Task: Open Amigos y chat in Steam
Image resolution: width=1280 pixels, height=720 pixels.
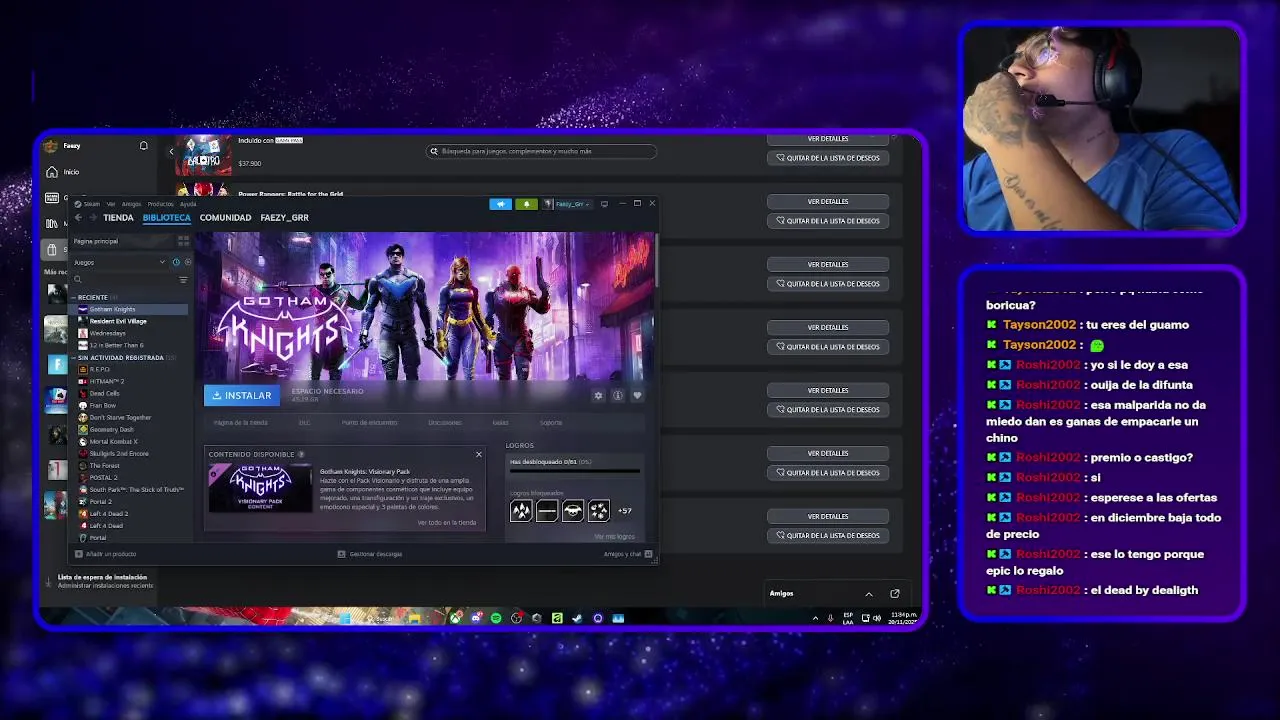Action: point(628,554)
